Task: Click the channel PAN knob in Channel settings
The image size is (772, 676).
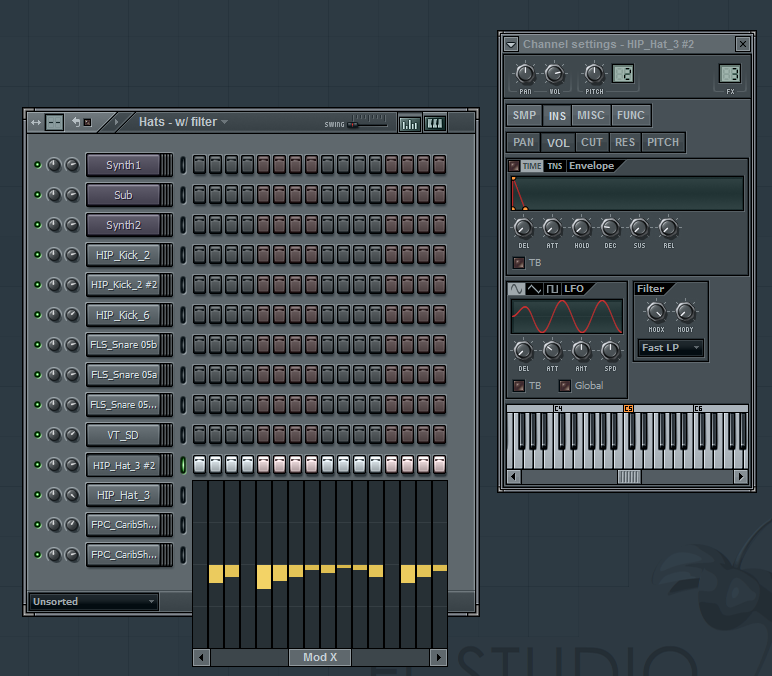Action: (x=525, y=74)
